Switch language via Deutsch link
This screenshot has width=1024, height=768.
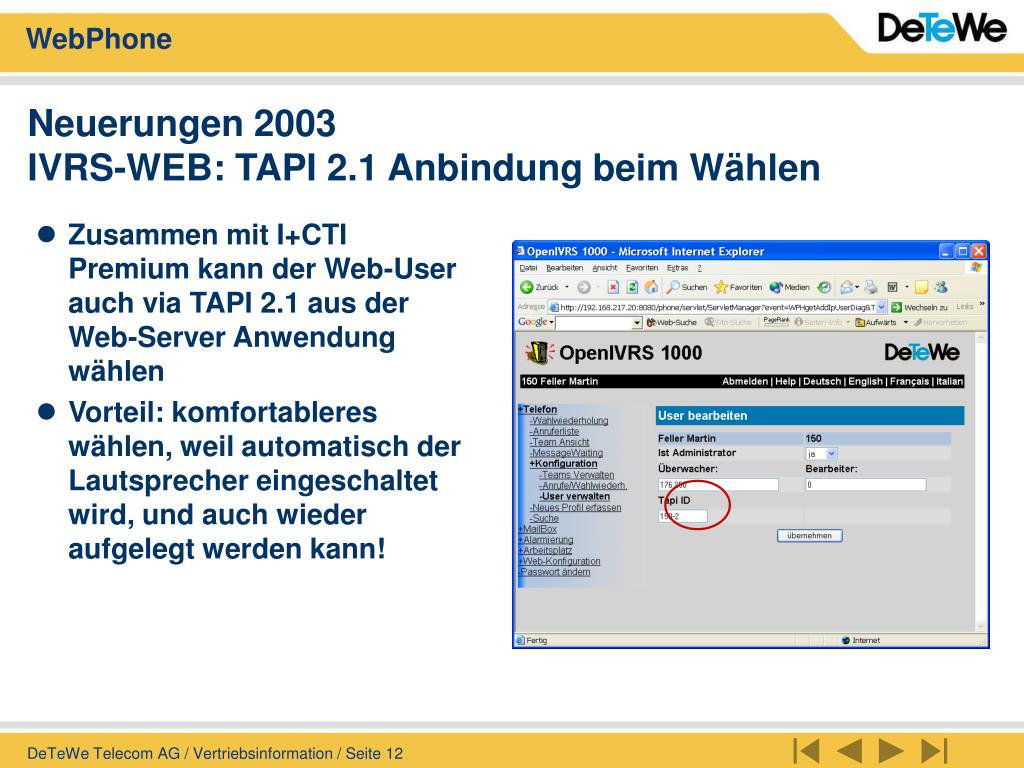tap(822, 381)
